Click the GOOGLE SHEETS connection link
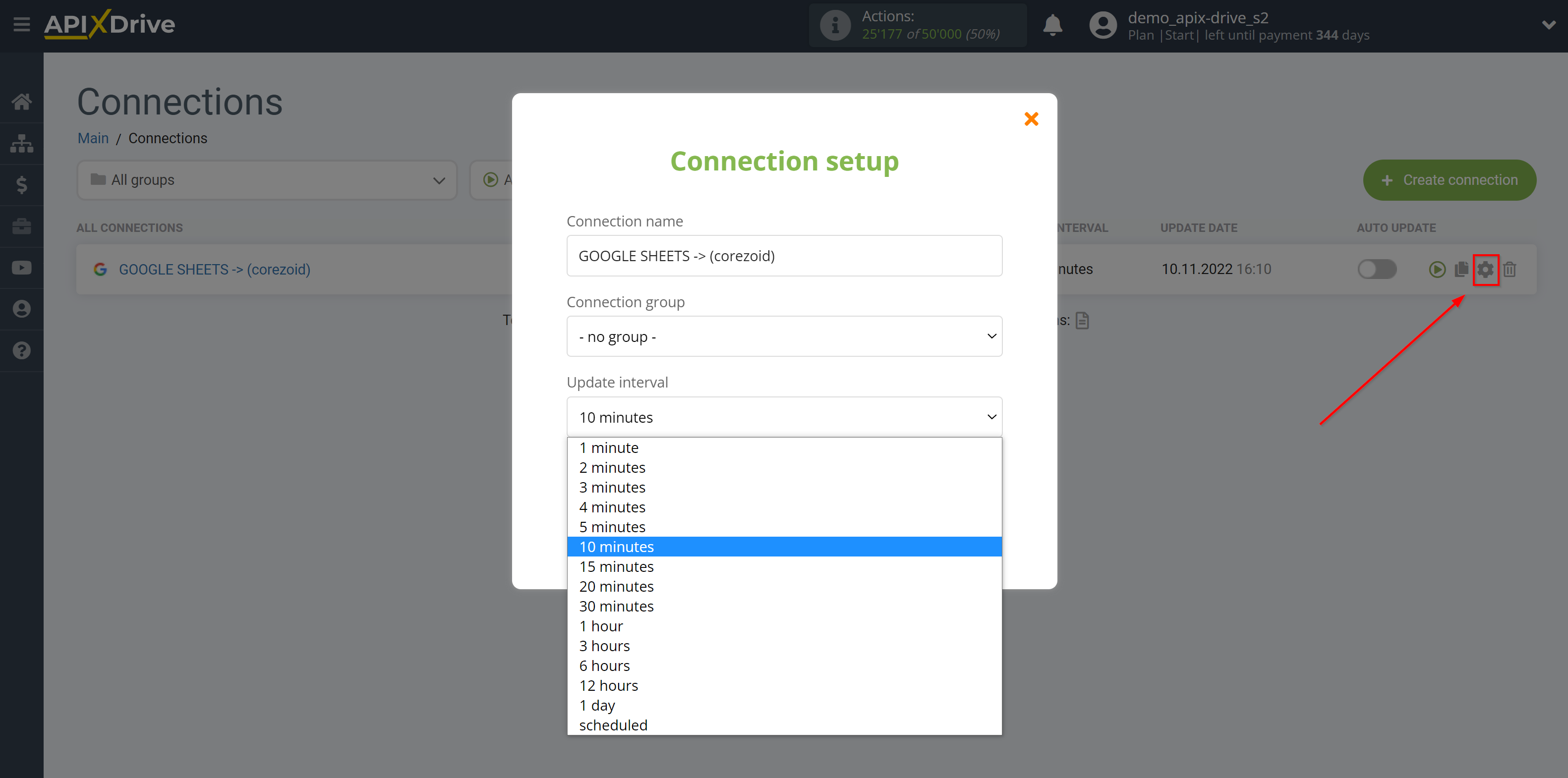This screenshot has height=778, width=1568. coord(215,269)
